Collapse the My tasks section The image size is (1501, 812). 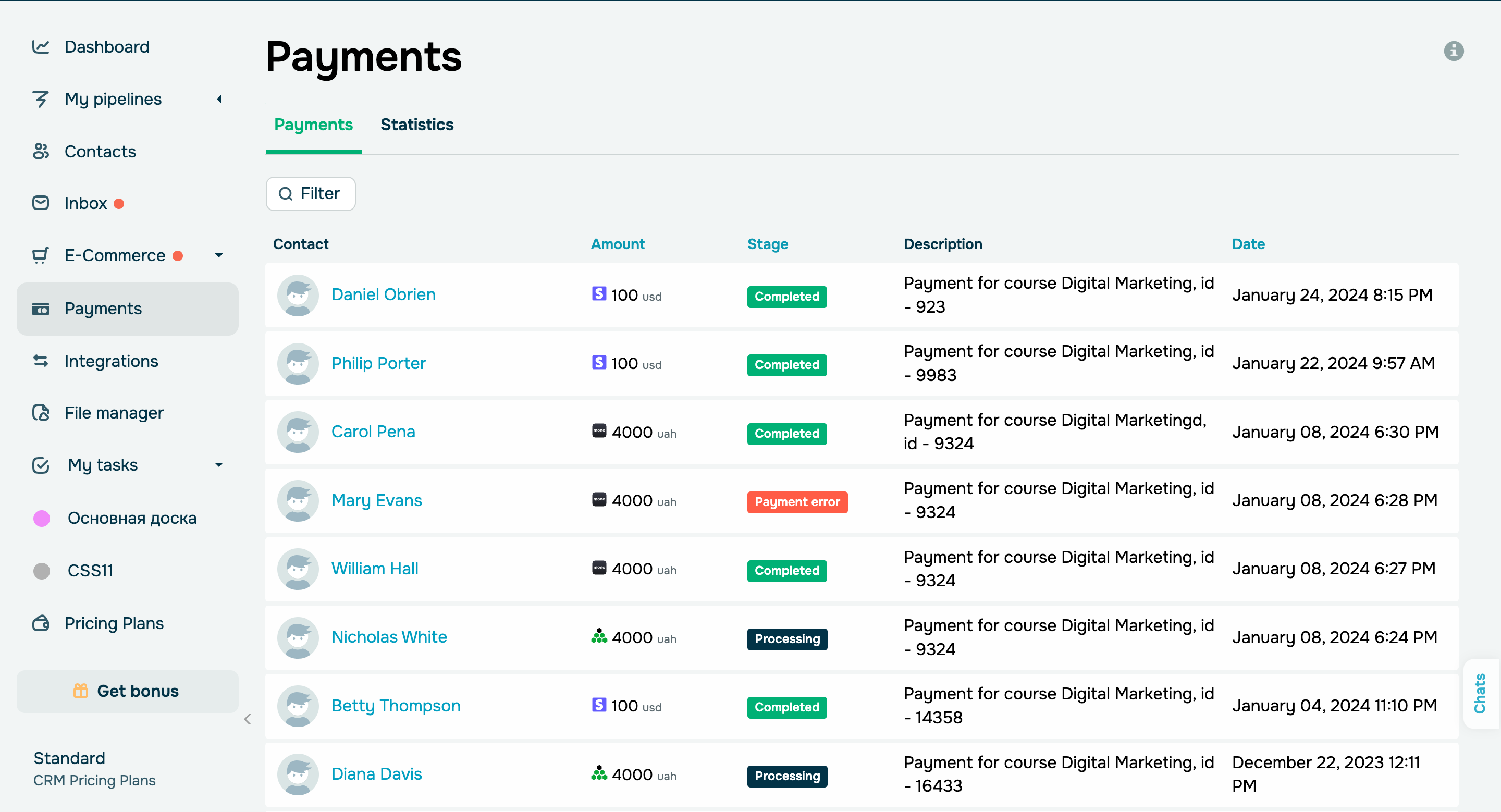coord(219,465)
